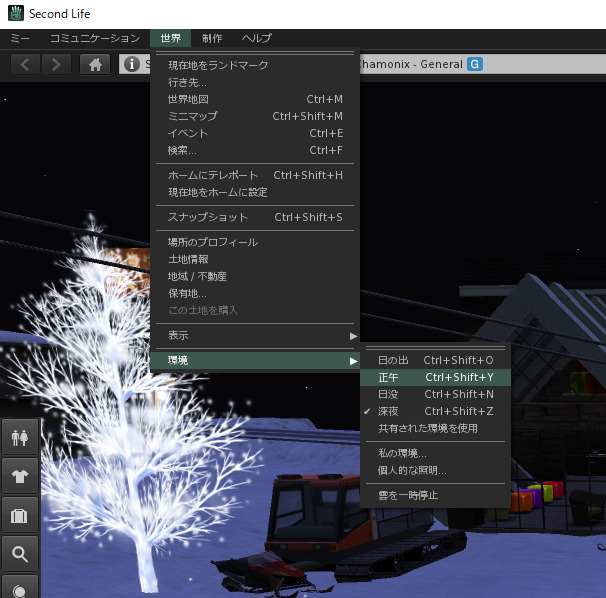Screen dimensions: 606x598
Task: Open 土地情報 menu entry
Action: [255, 259]
